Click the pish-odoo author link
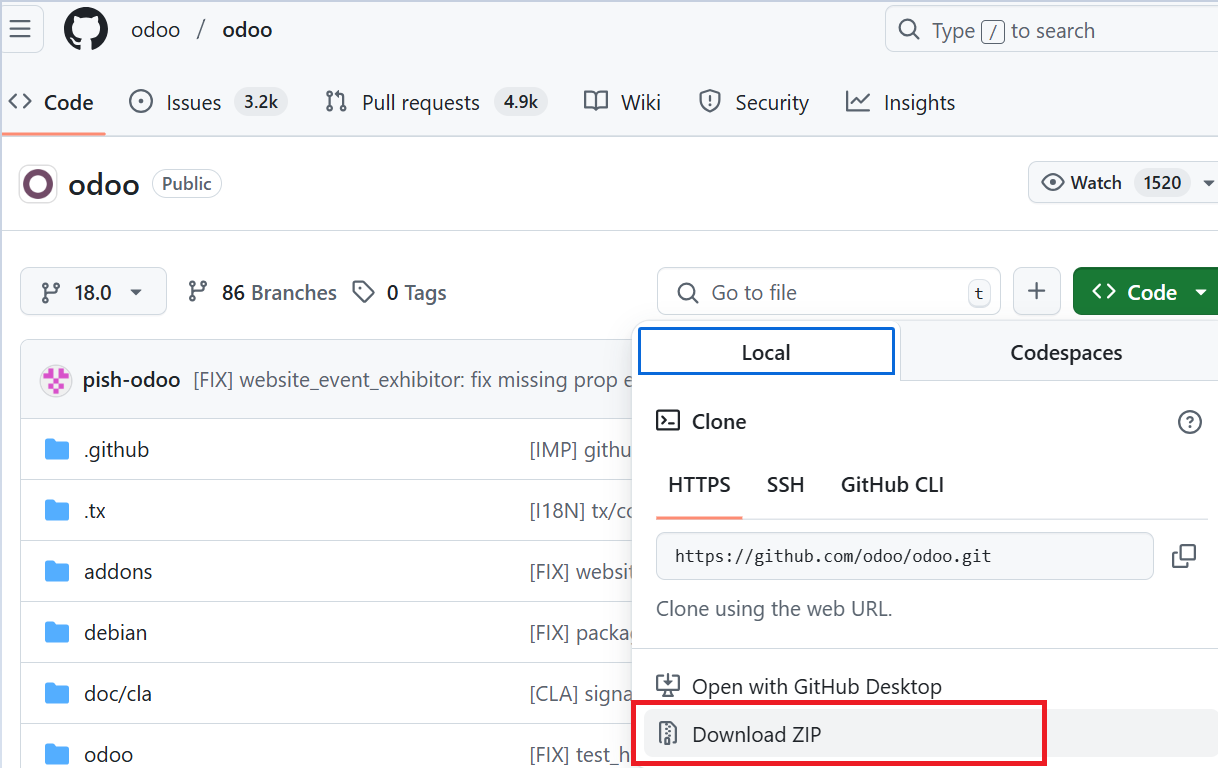Screen dimensions: 1218x768 pyautogui.click(x=131, y=380)
